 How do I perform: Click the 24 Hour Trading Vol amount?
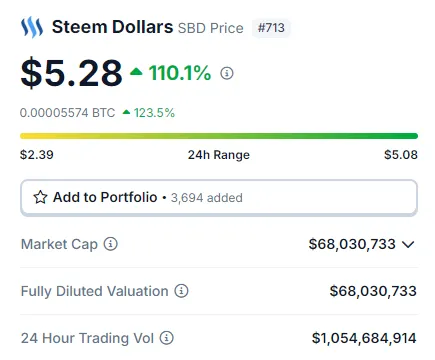(364, 338)
